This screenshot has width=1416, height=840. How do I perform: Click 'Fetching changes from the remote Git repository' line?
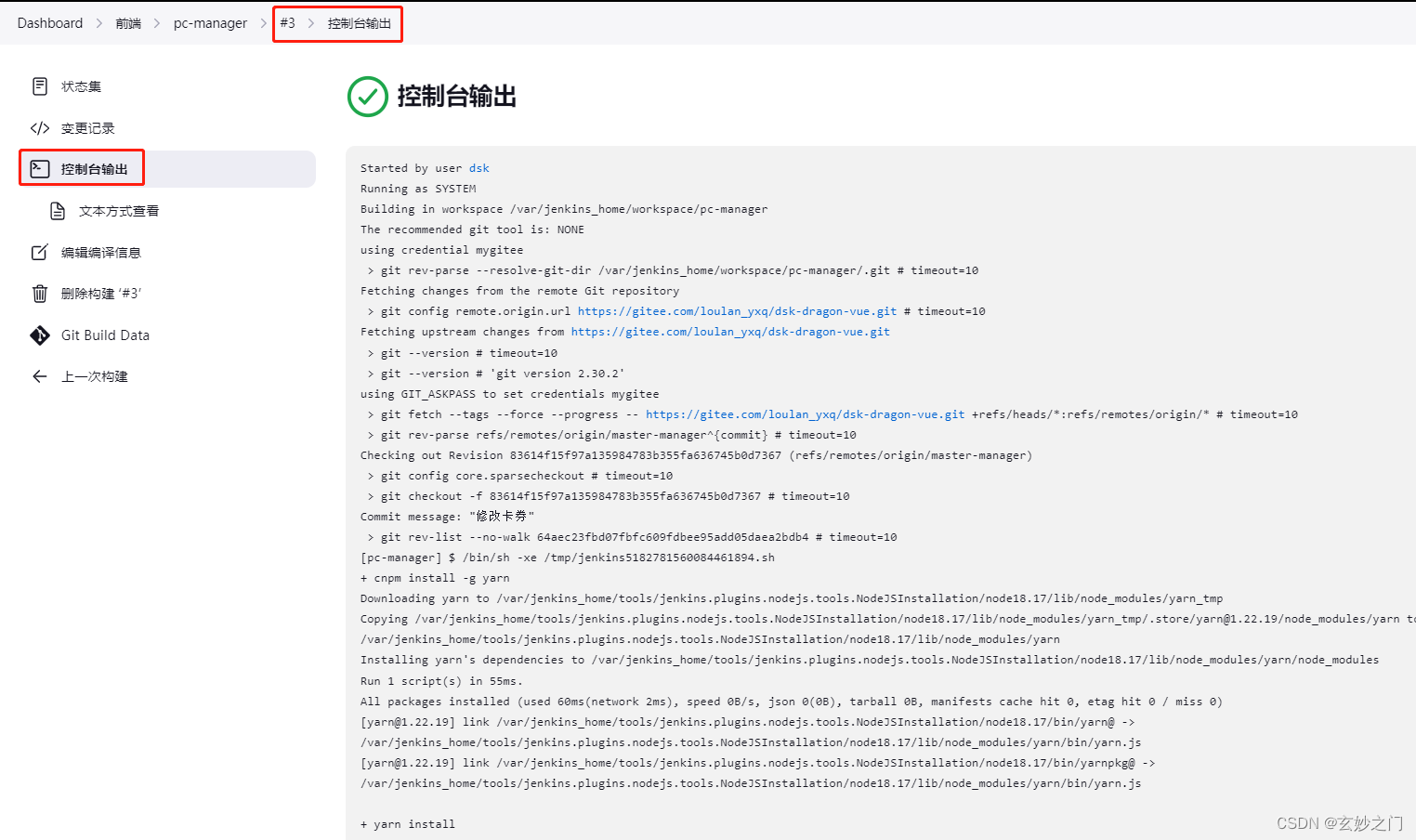(519, 291)
